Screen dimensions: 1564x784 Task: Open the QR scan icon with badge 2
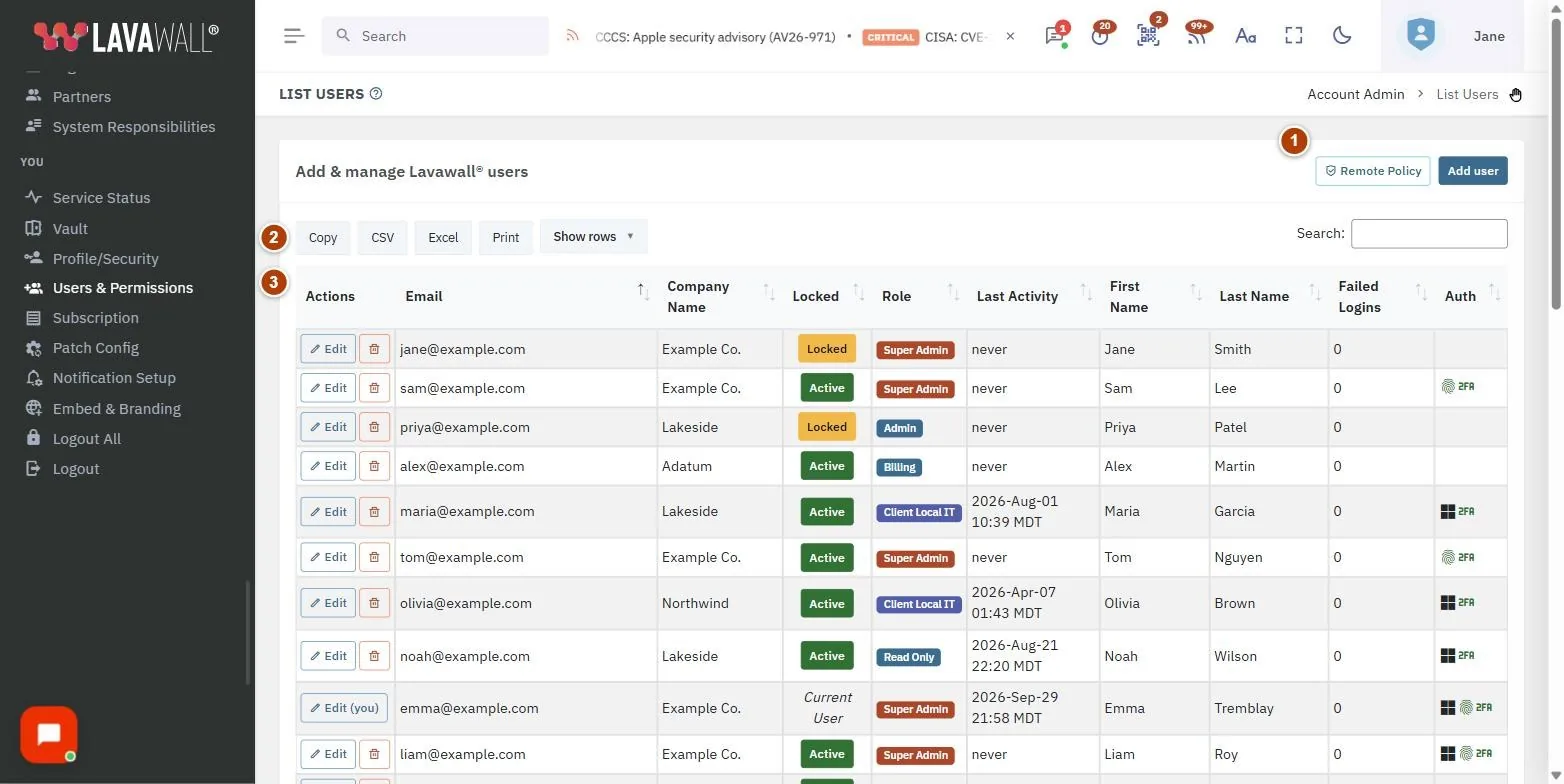coord(1148,36)
